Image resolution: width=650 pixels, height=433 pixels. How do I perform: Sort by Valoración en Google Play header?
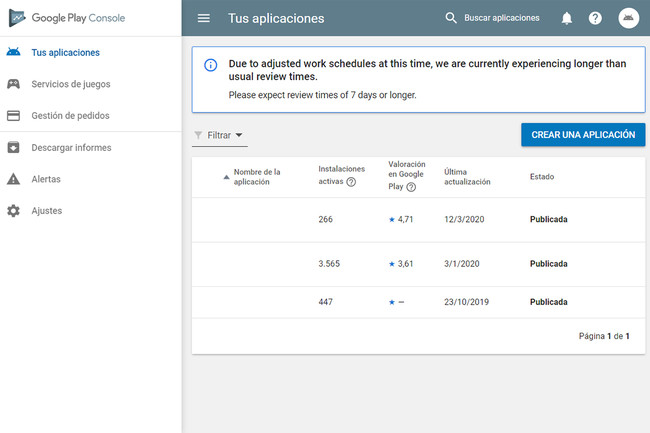pos(407,175)
